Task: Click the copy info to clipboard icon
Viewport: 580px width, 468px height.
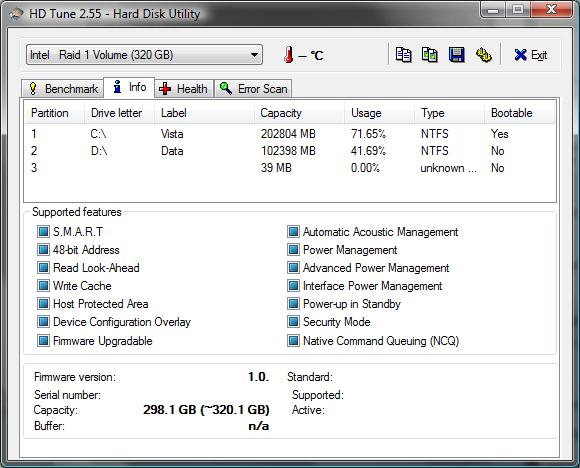Action: 403,55
